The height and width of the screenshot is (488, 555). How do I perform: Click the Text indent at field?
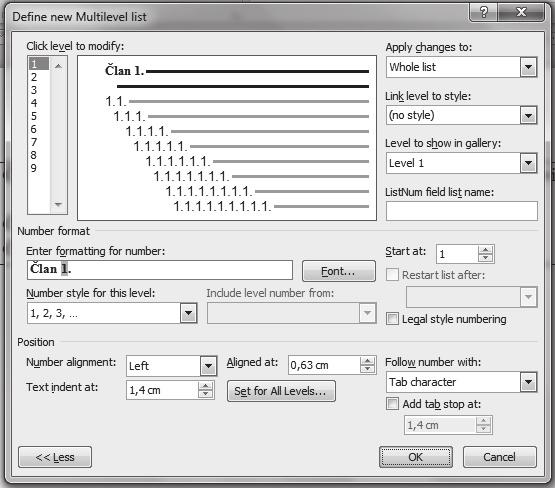click(x=162, y=390)
